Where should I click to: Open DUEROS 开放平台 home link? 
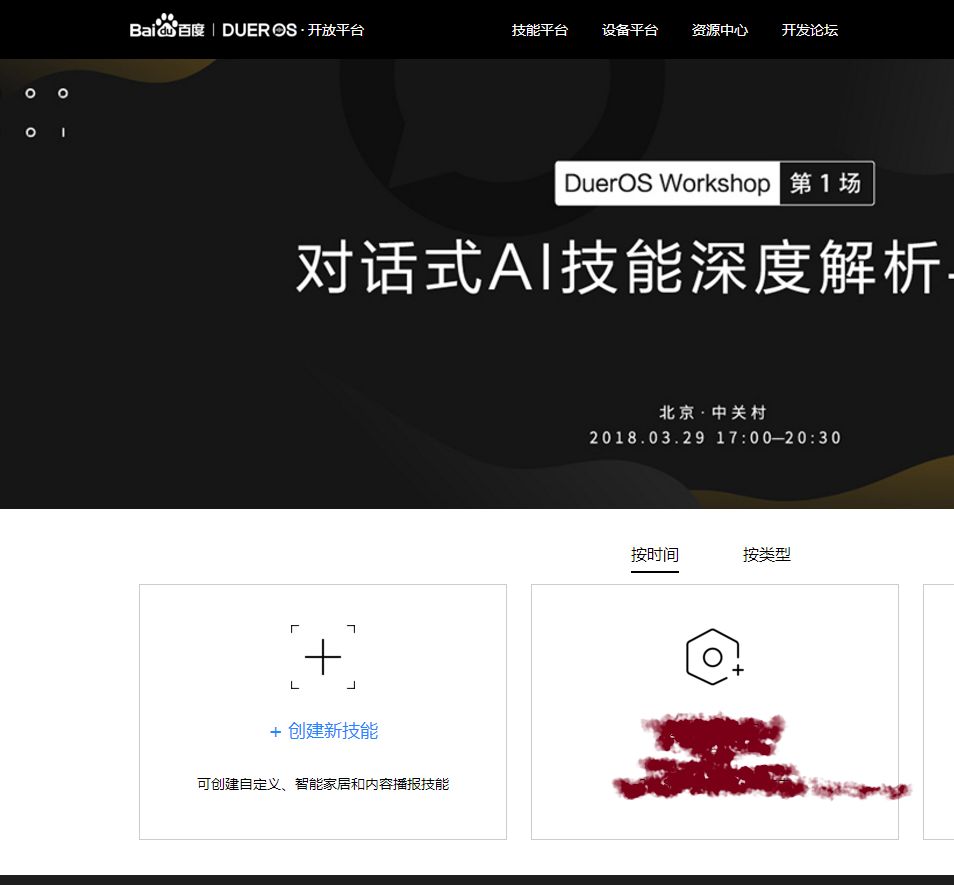pos(293,30)
